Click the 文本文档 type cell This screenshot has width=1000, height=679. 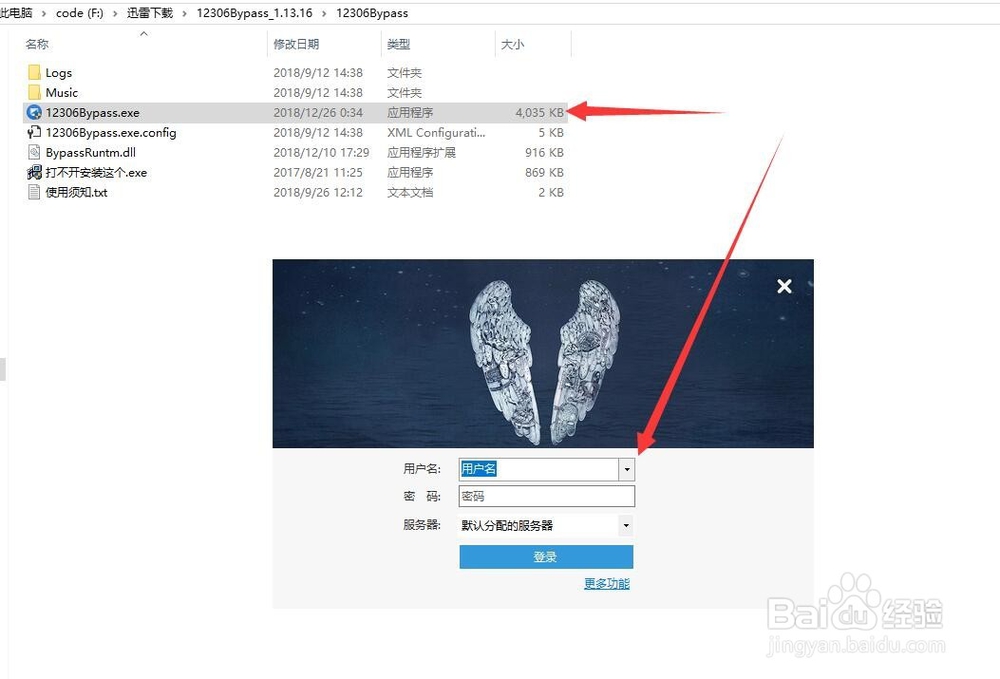pos(410,192)
